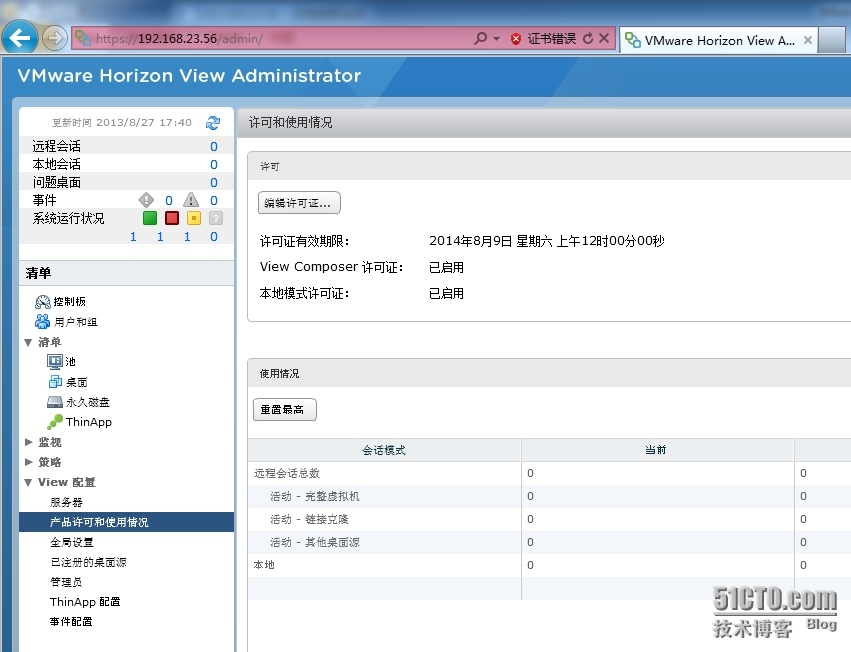Reload the page with refresh icon

[588, 39]
